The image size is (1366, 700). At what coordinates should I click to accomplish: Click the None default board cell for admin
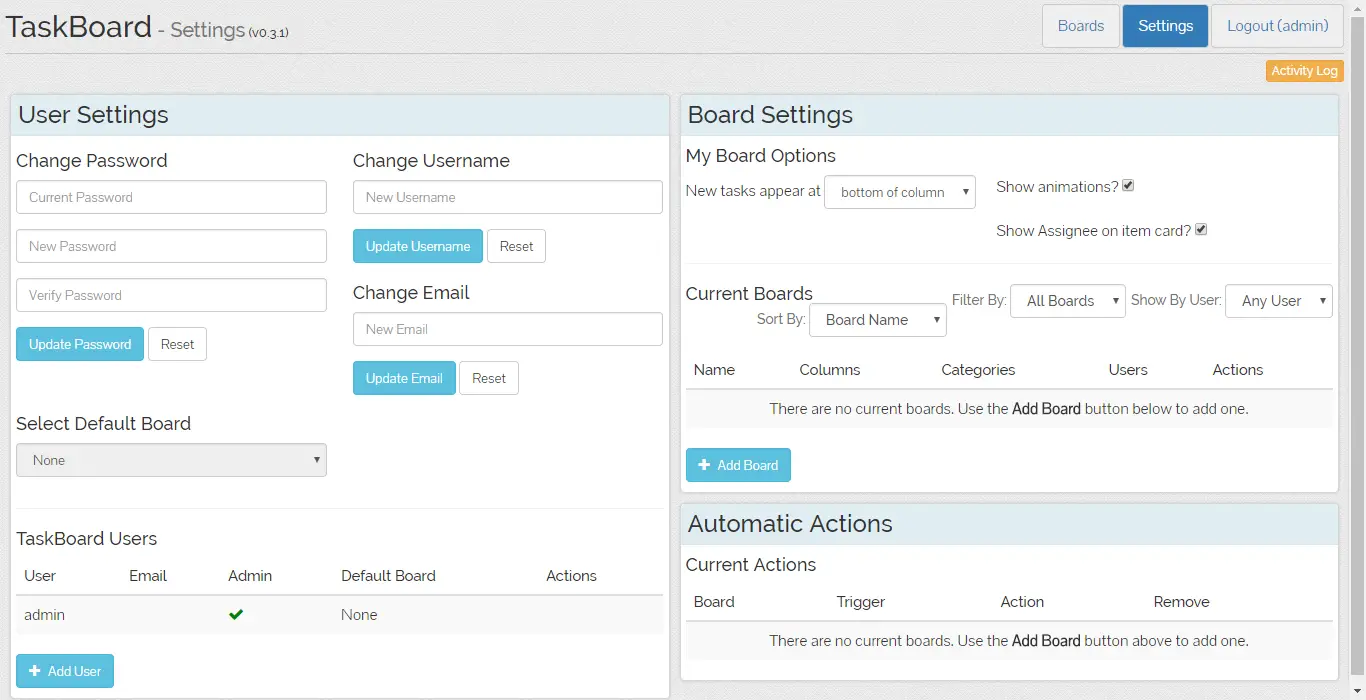pos(359,615)
